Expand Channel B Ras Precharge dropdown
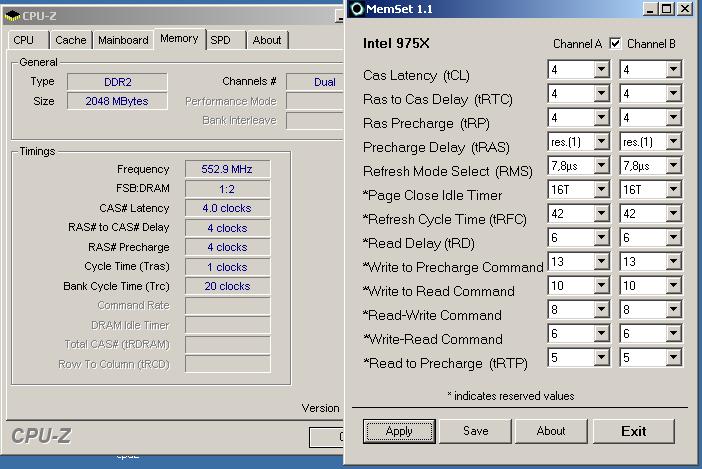 click(x=673, y=118)
